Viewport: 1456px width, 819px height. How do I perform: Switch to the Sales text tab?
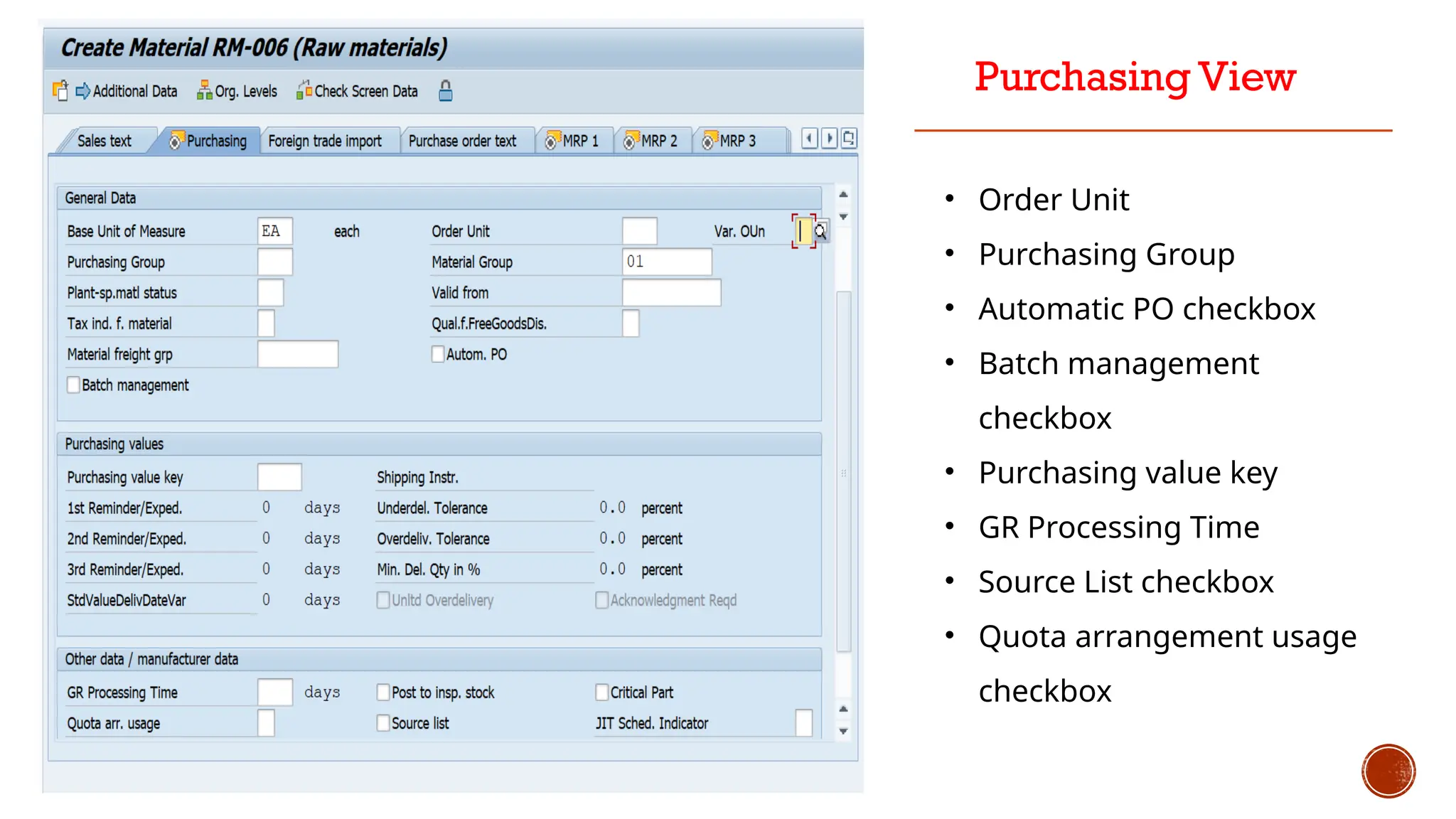[x=105, y=141]
